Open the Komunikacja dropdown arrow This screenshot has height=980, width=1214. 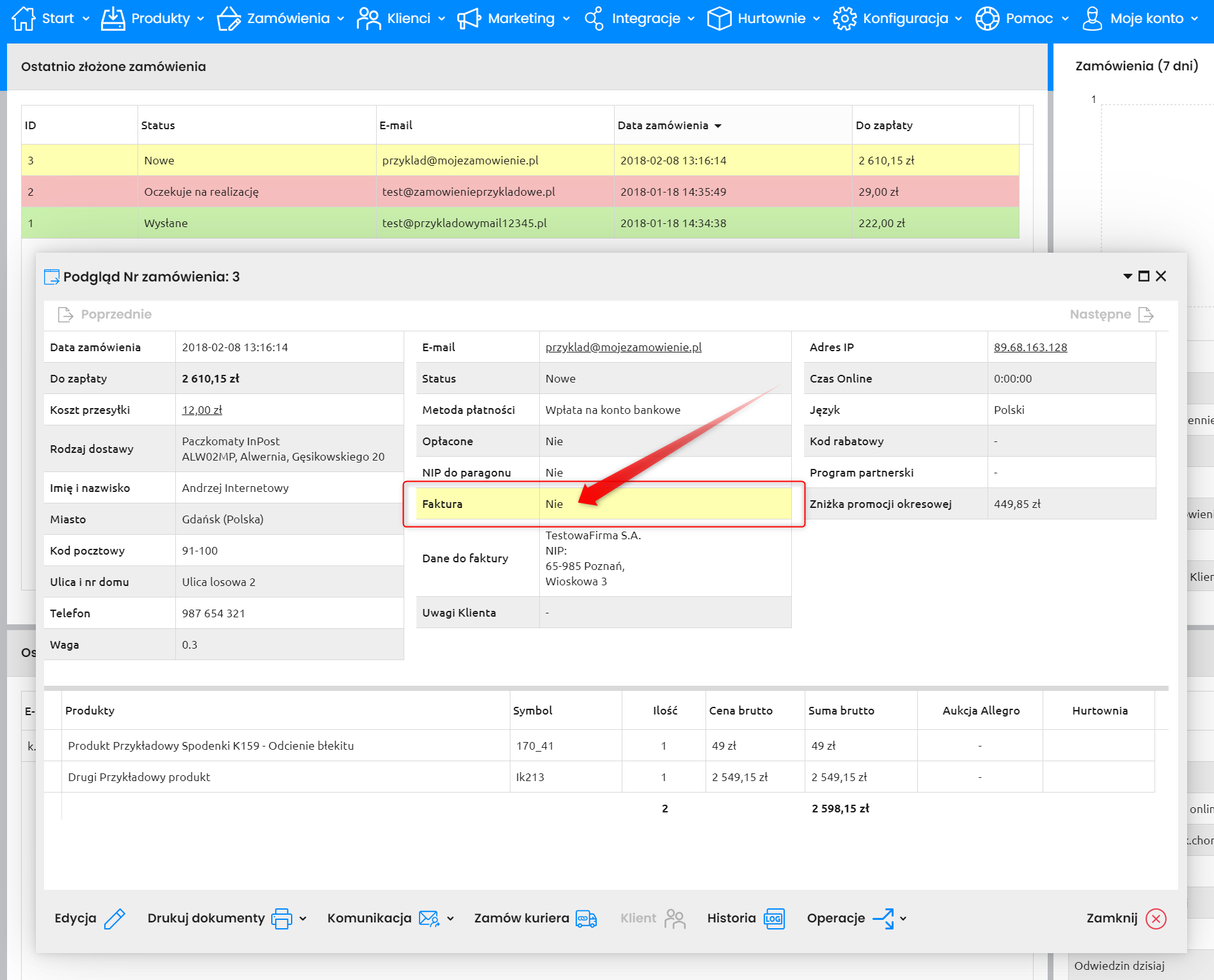(x=450, y=919)
